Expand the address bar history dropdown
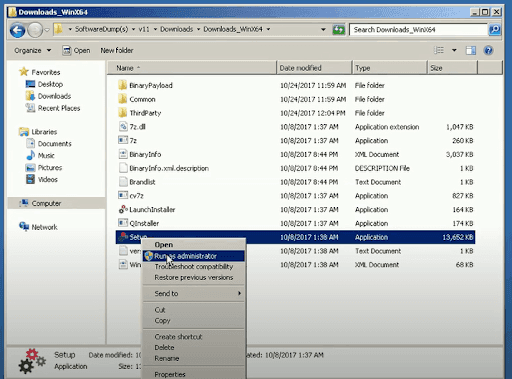The height and width of the screenshot is (379, 512). click(x=323, y=30)
